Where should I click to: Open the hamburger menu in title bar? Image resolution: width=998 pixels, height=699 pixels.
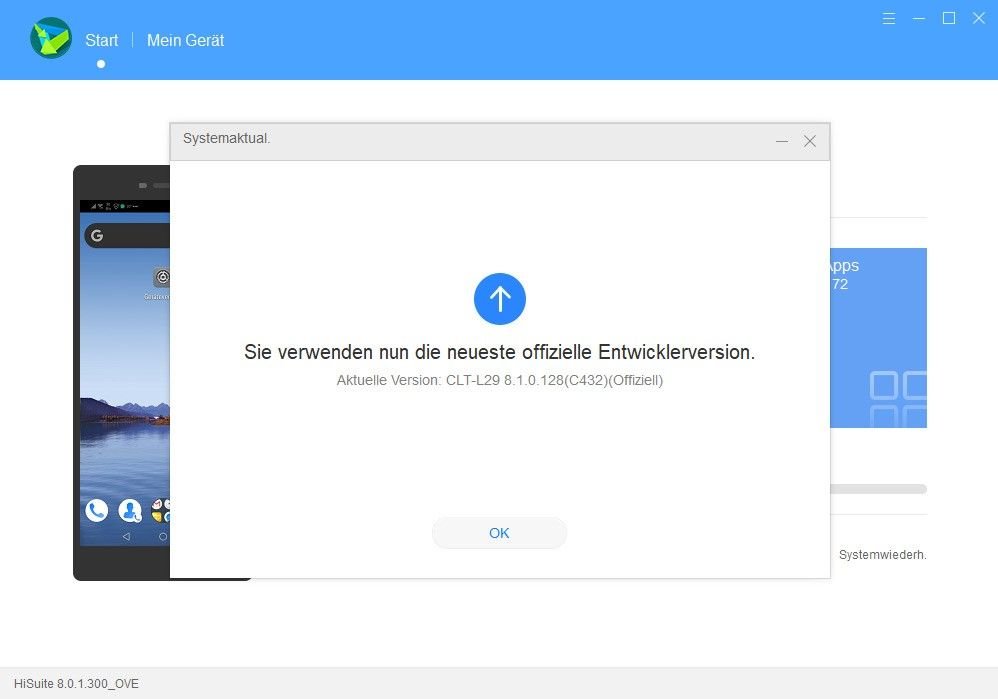coord(889,18)
